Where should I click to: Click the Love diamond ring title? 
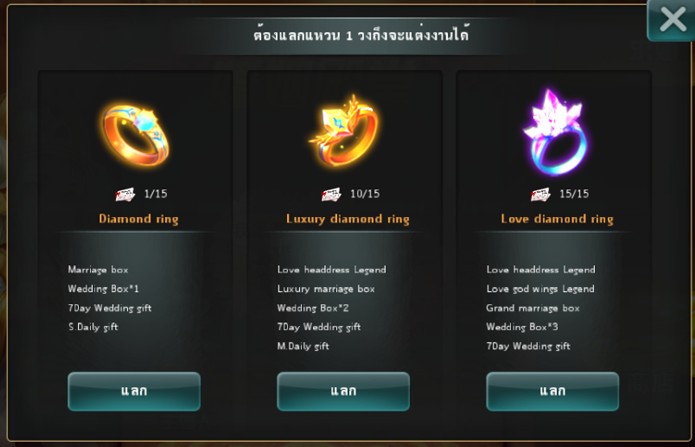(557, 219)
